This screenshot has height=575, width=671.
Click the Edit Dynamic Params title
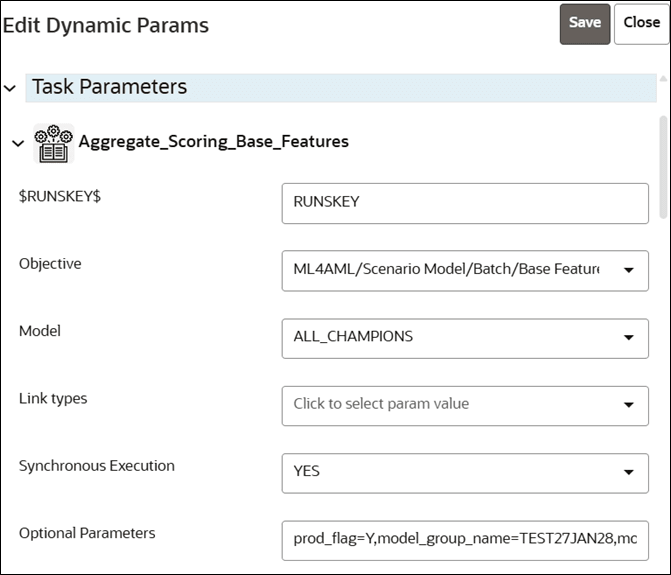pyautogui.click(x=106, y=26)
